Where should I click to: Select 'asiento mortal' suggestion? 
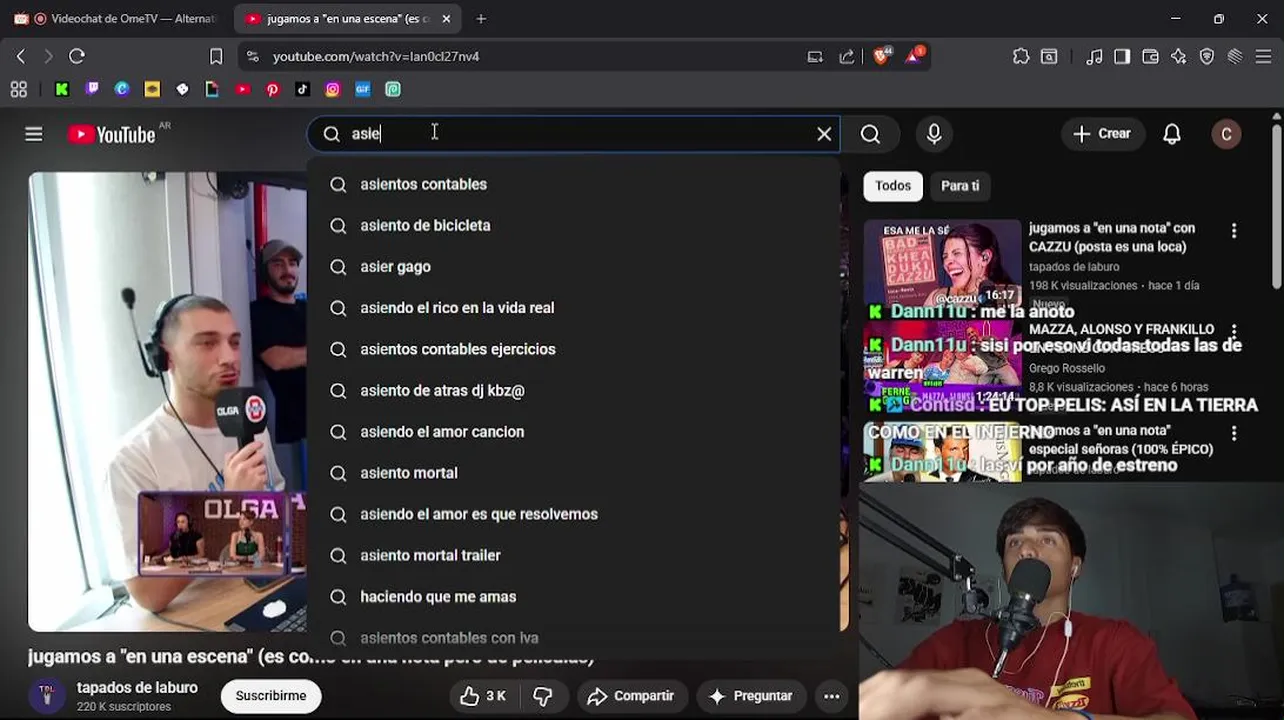coord(574,473)
